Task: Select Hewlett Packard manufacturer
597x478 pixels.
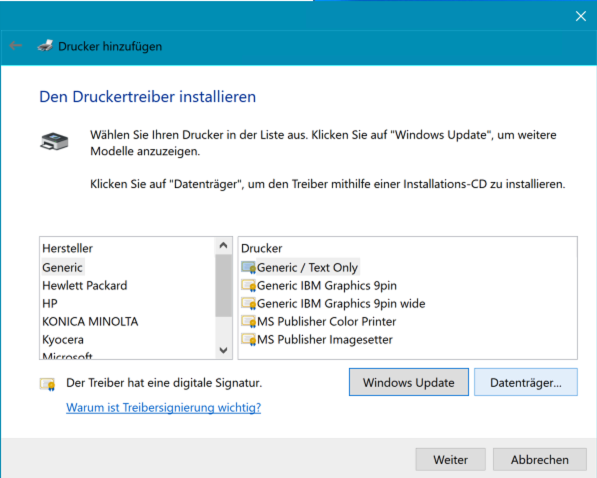Action: [x=85, y=286]
